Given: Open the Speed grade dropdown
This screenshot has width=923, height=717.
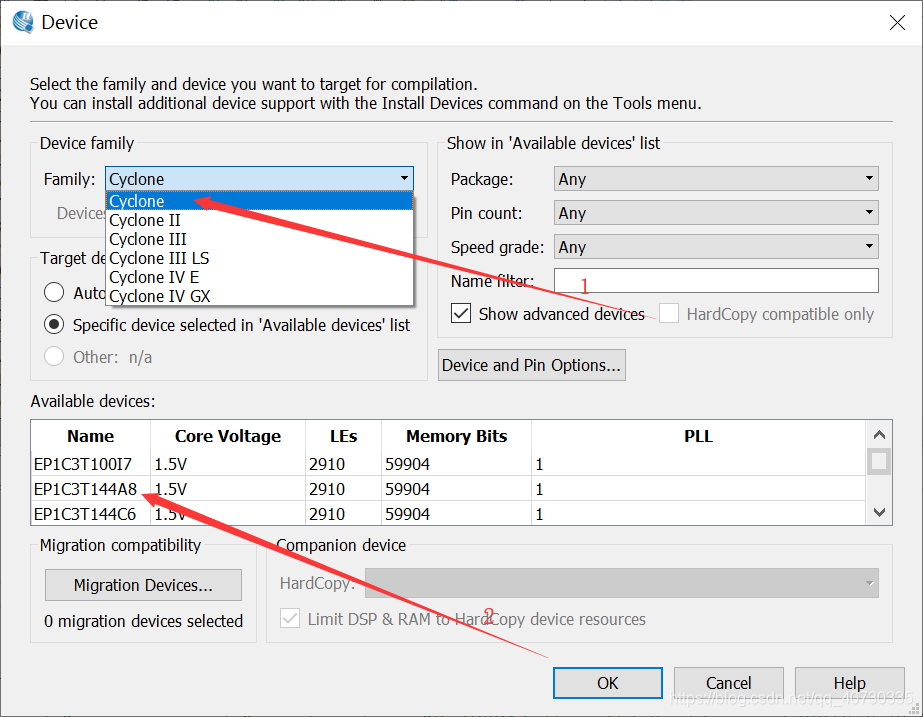Looking at the screenshot, I should coord(716,247).
